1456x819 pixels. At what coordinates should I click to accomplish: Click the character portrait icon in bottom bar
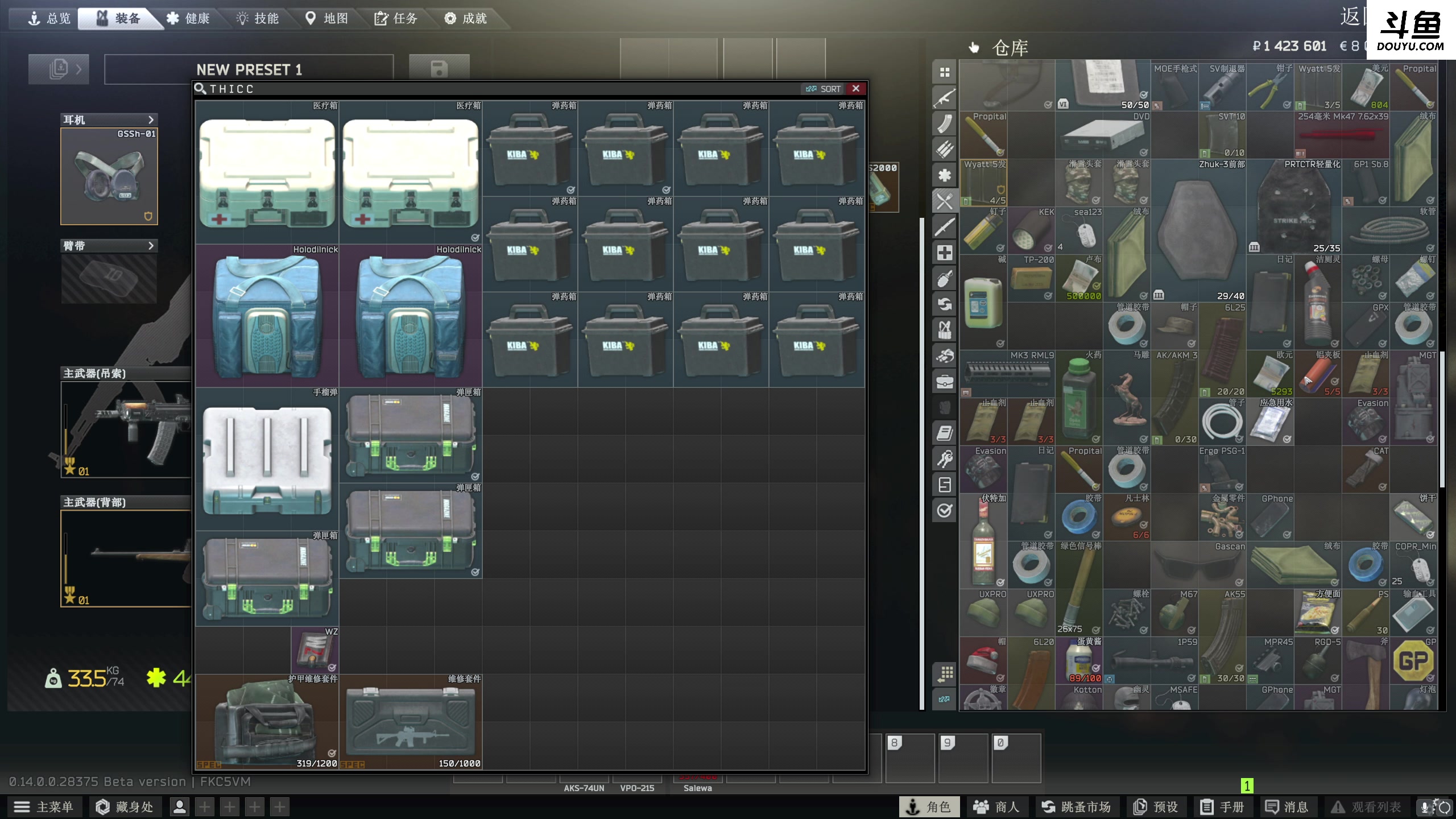[180, 807]
